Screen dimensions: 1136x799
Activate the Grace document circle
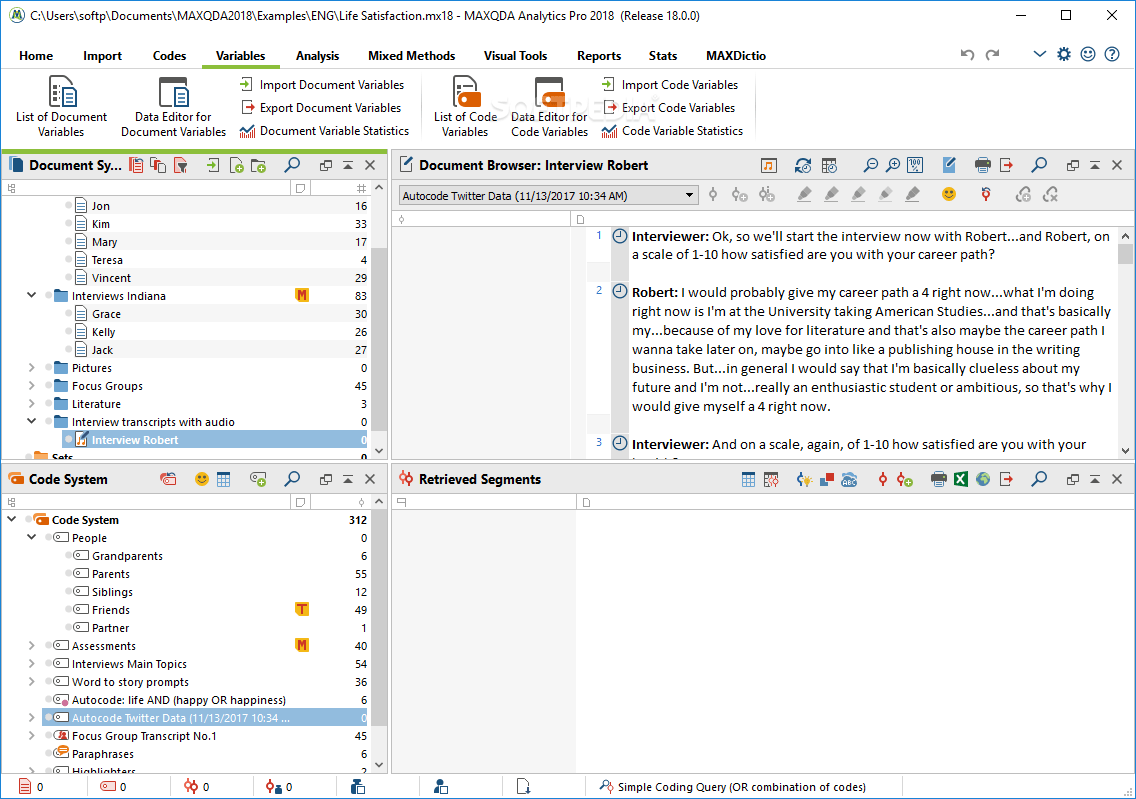(x=68, y=314)
